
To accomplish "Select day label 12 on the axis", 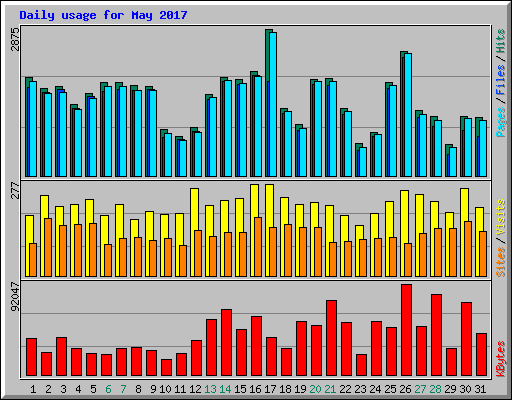I will [x=195, y=389].
